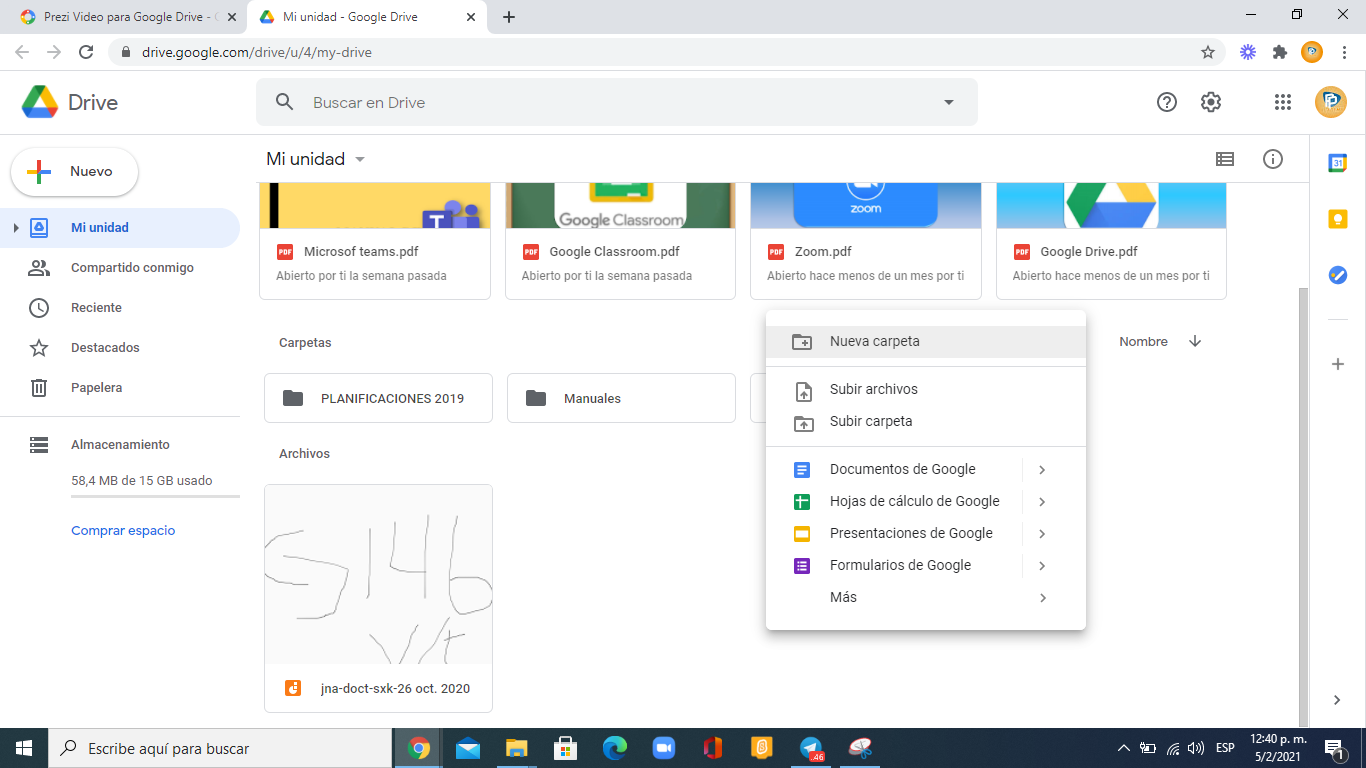Open Drive settings gear icon
Viewport: 1366px width, 768px height.
pos(1211,102)
